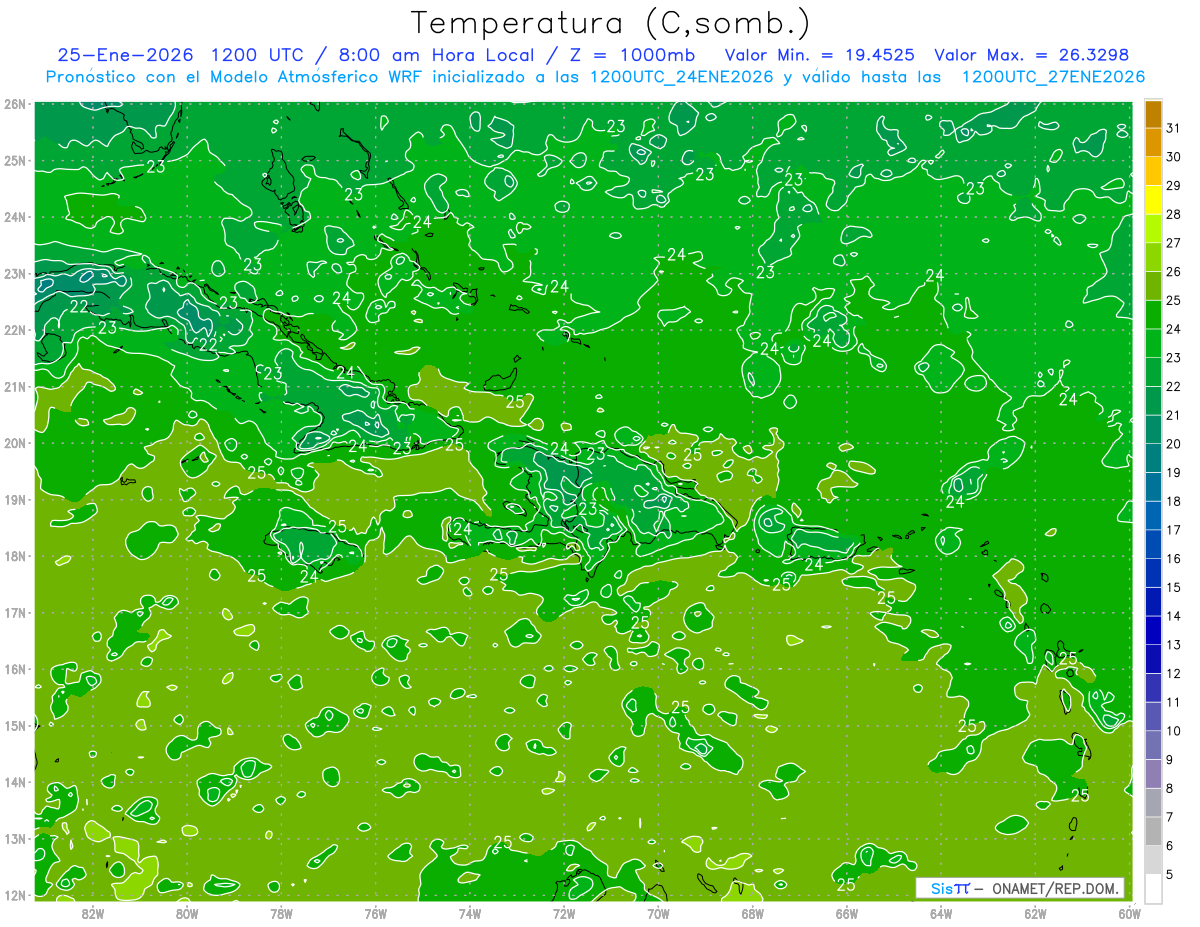This screenshot has height=927, width=1200.
Task: Select the "Valor Max. = 26.3298" value
Action: point(1031,55)
